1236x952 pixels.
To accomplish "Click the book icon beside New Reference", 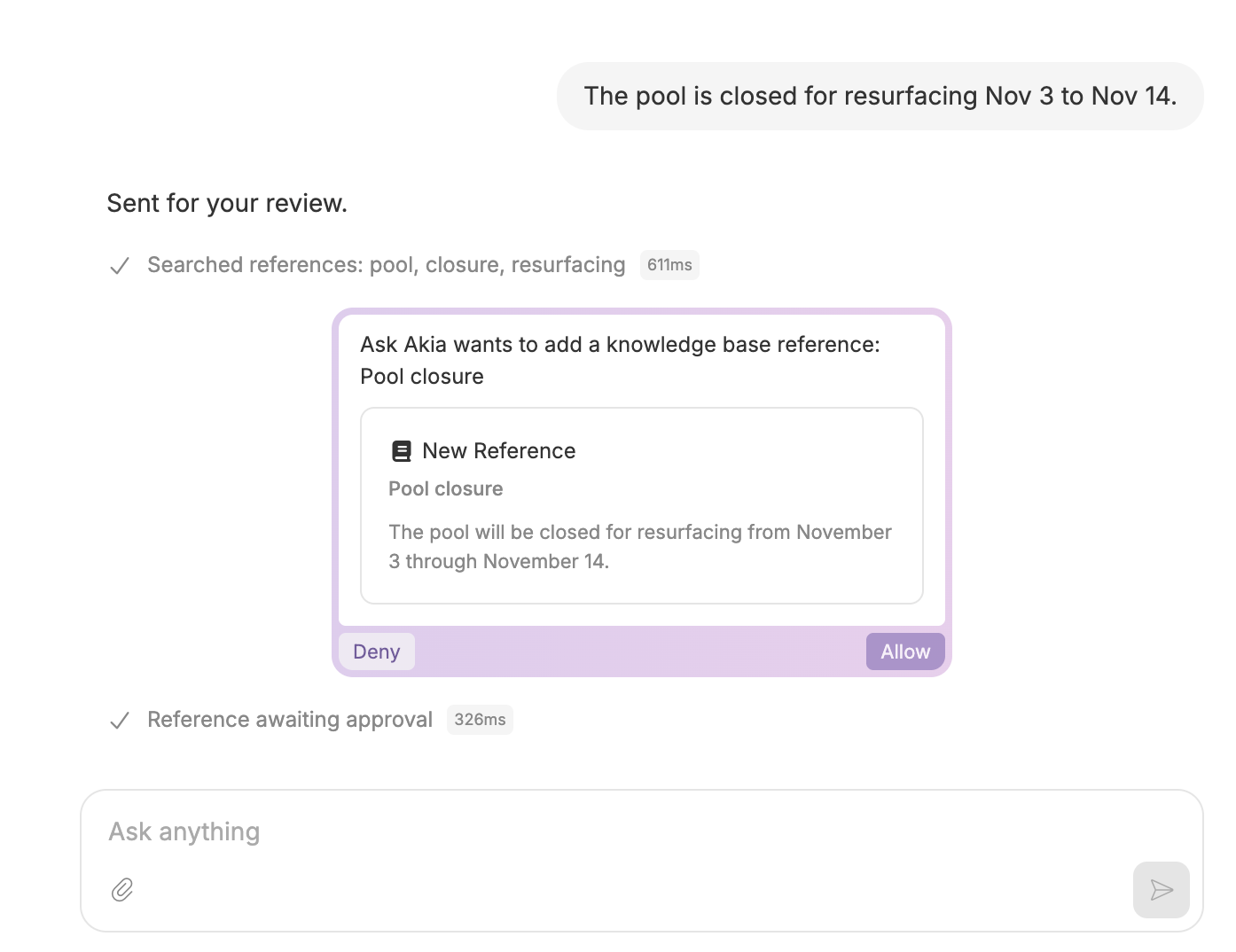I will pyautogui.click(x=402, y=451).
